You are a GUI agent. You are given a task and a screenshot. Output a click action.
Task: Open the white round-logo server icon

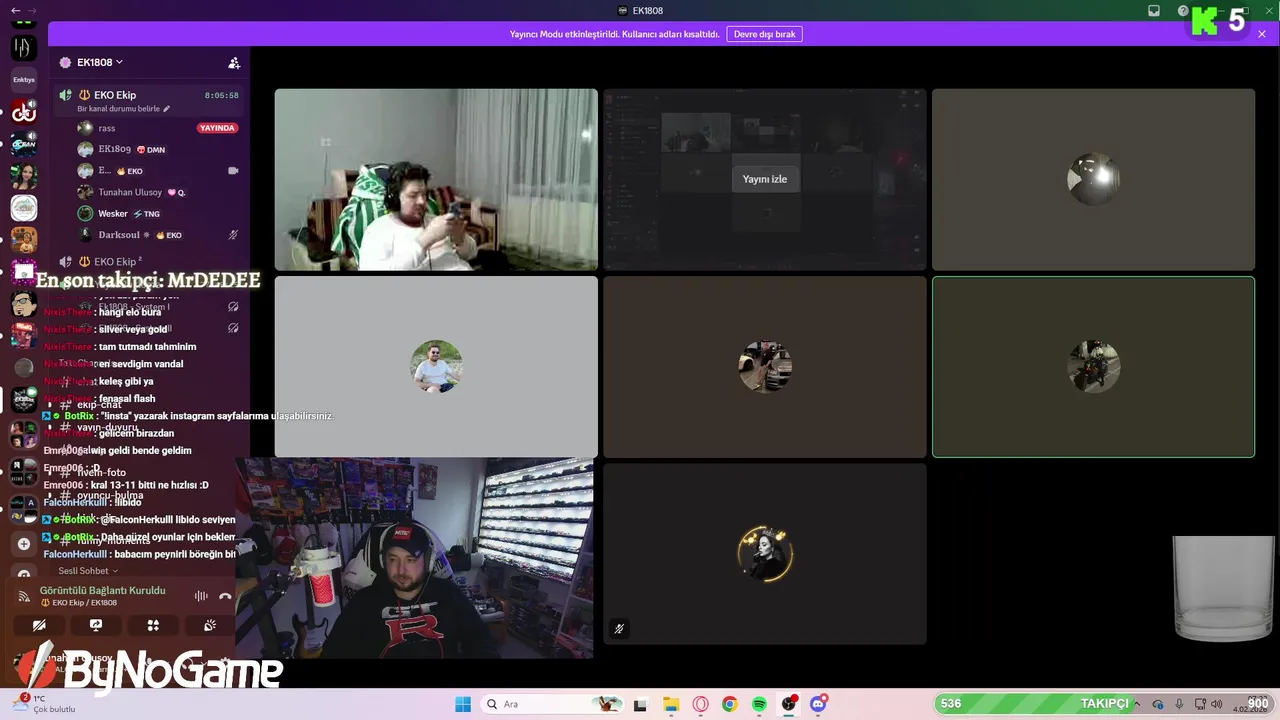pyautogui.click(x=24, y=208)
